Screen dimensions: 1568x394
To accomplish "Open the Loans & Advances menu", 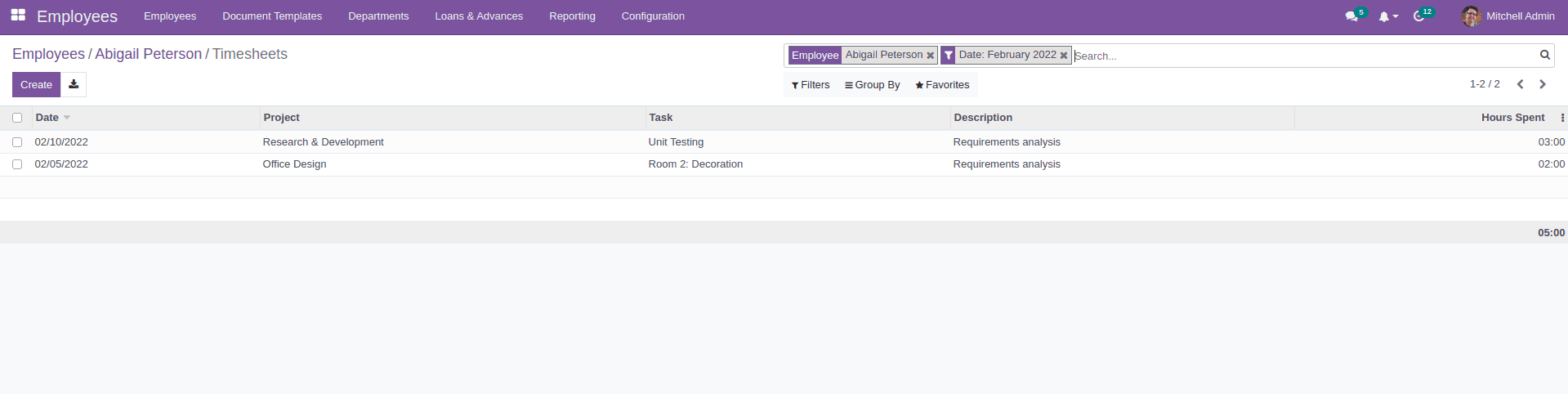I will (x=479, y=16).
